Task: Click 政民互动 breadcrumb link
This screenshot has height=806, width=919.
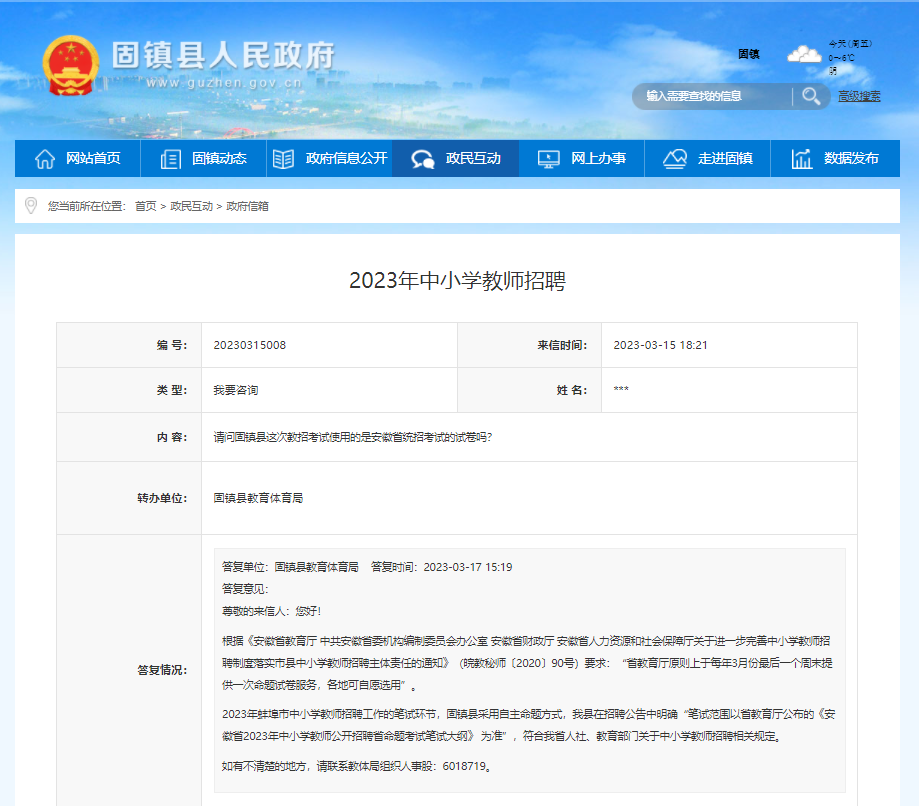Action: coord(191,206)
